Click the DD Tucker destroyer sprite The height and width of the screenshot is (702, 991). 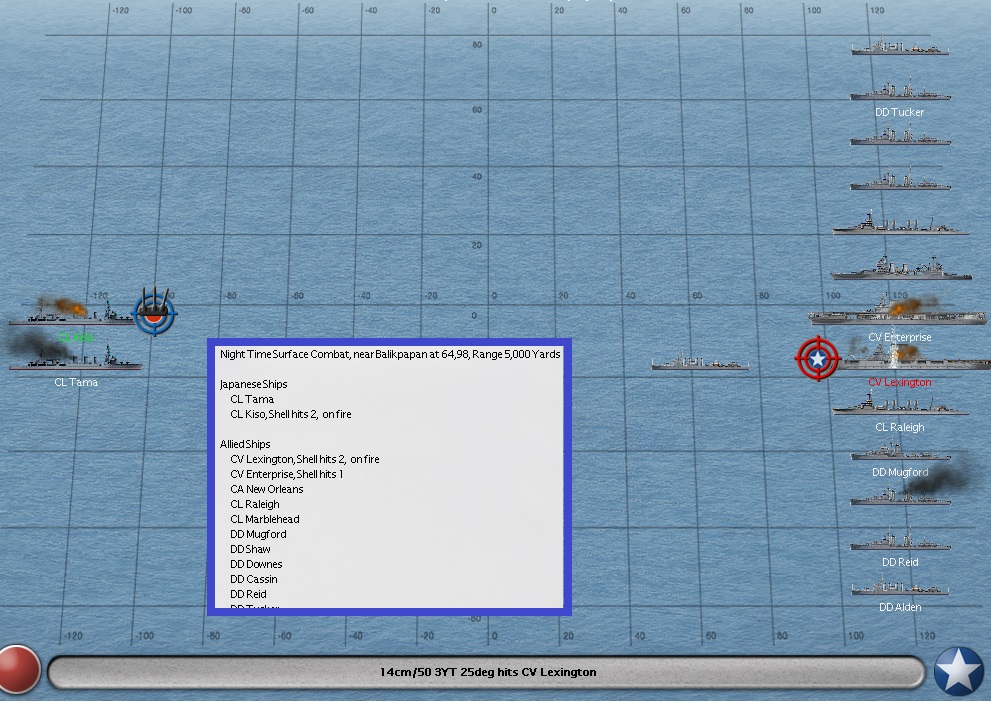pyautogui.click(x=900, y=91)
